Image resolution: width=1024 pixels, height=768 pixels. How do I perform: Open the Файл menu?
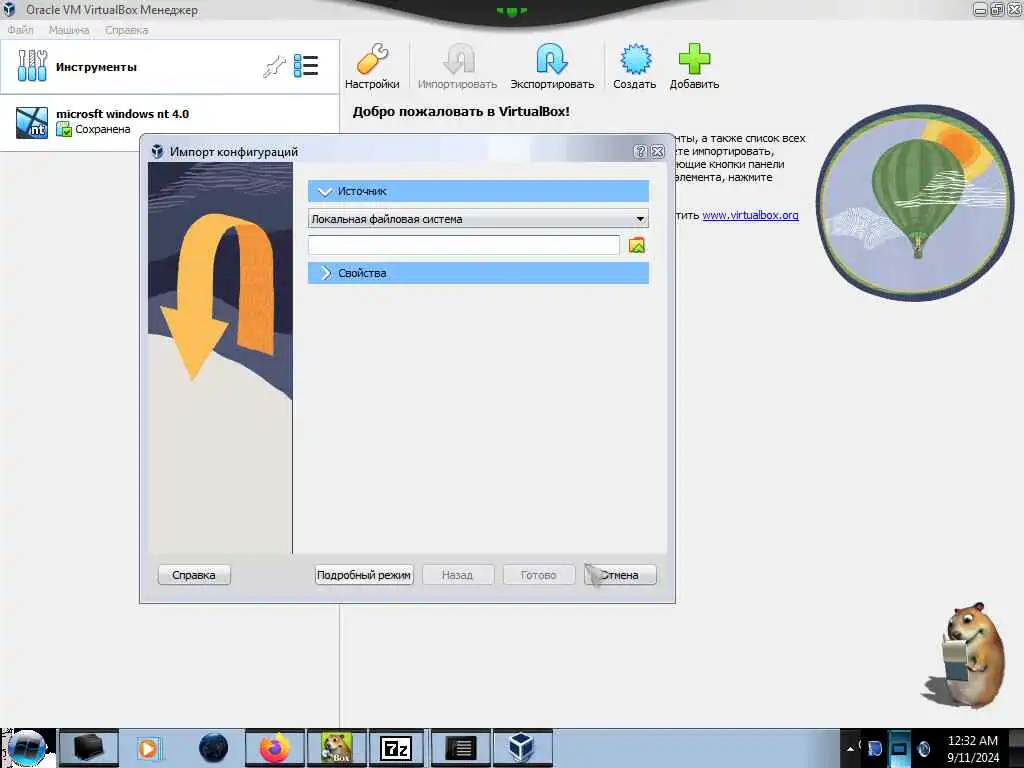point(20,30)
